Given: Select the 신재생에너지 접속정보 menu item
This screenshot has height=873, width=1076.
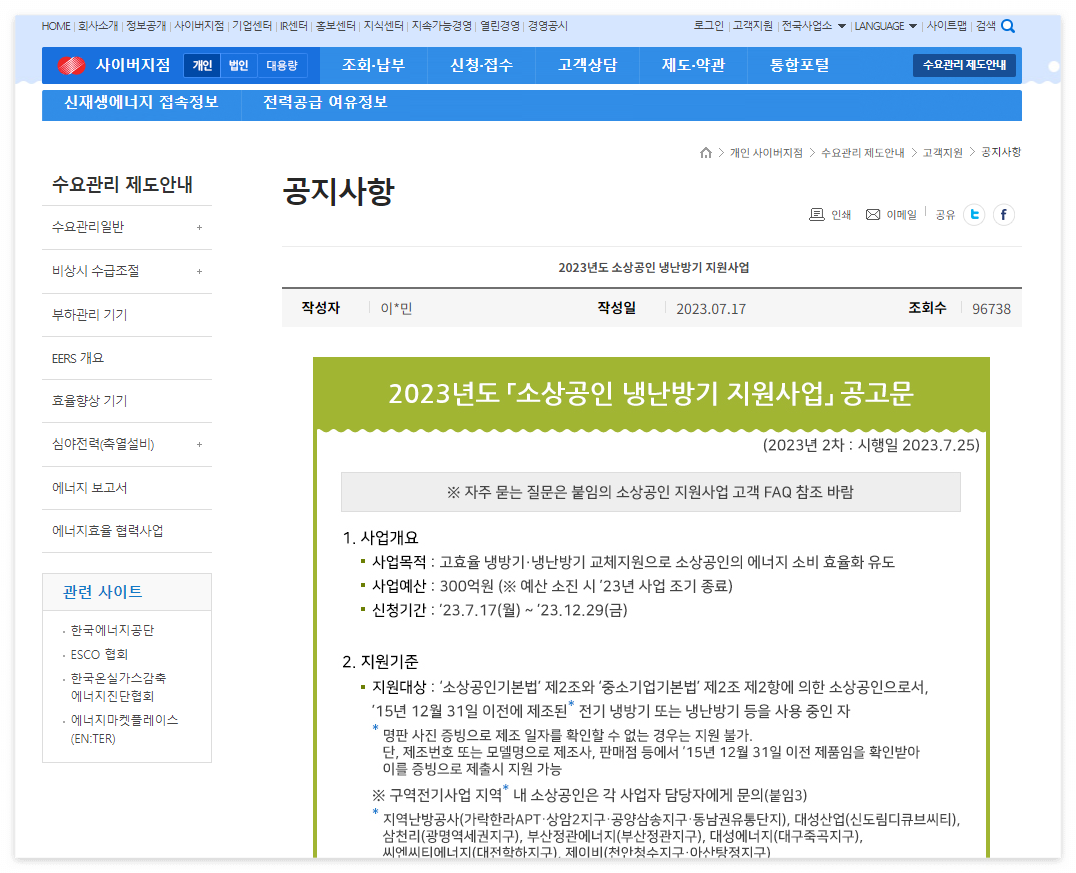Looking at the screenshot, I should 141,103.
